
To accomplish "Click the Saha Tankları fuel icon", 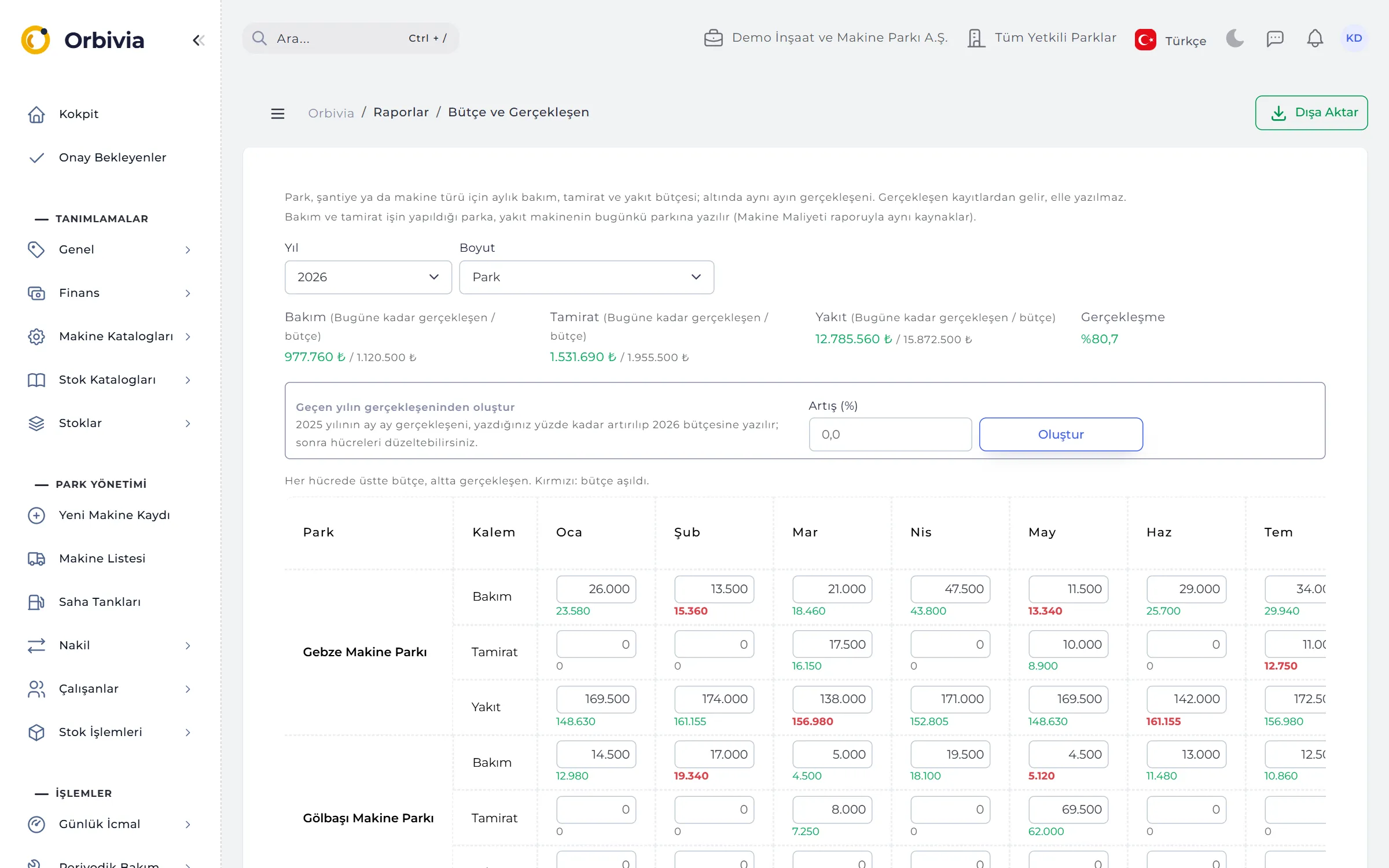I will tap(36, 602).
